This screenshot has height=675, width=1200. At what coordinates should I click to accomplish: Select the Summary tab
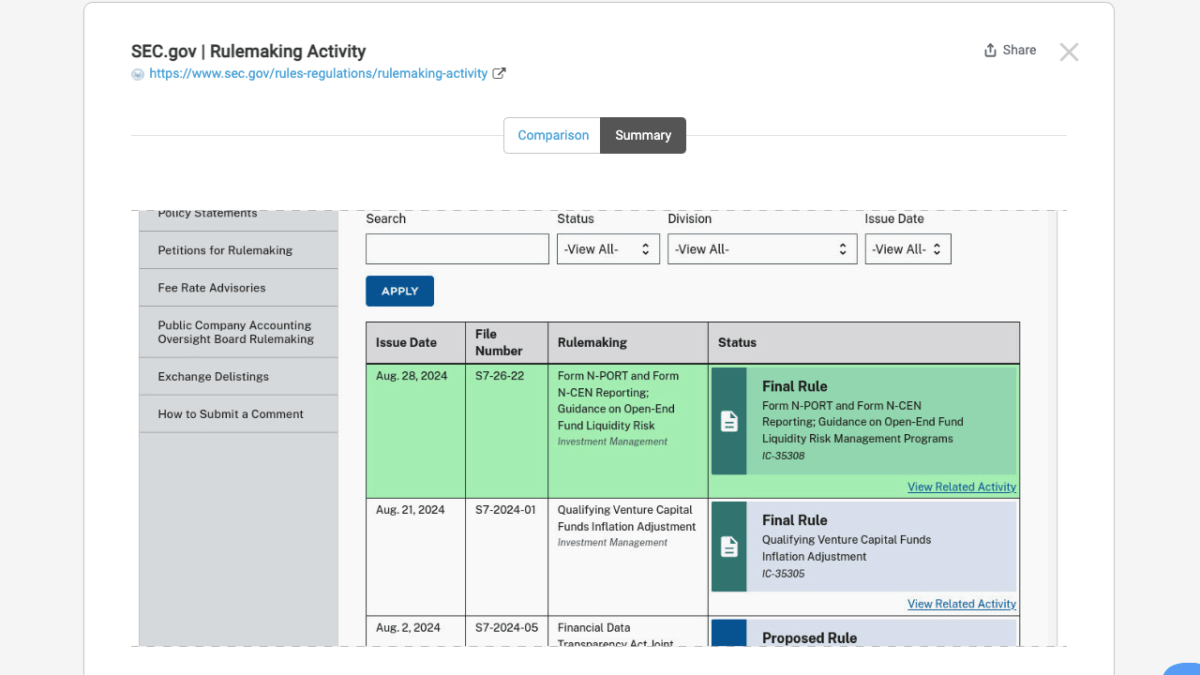tap(643, 135)
